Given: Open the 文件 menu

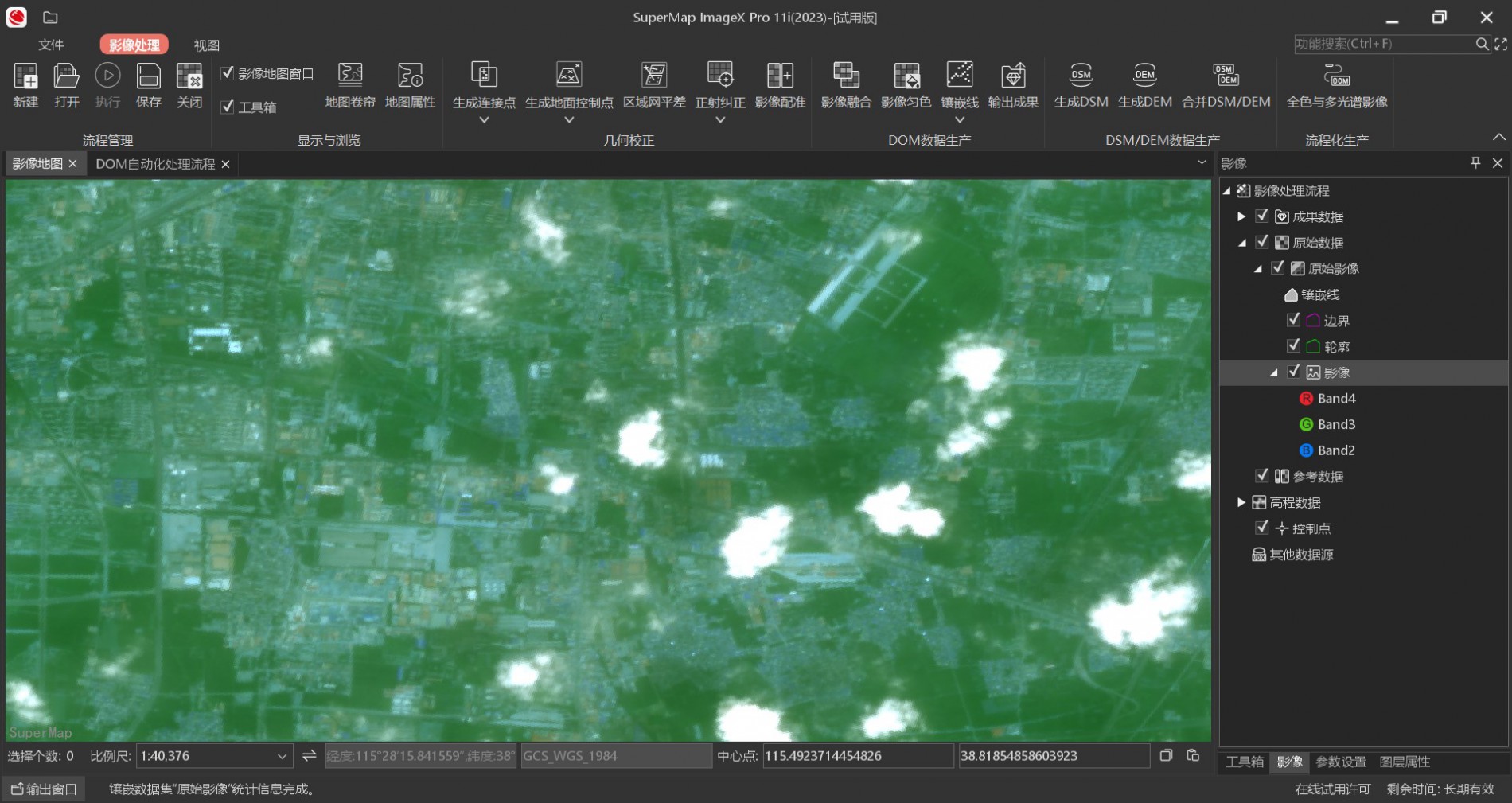Looking at the screenshot, I should [51, 45].
